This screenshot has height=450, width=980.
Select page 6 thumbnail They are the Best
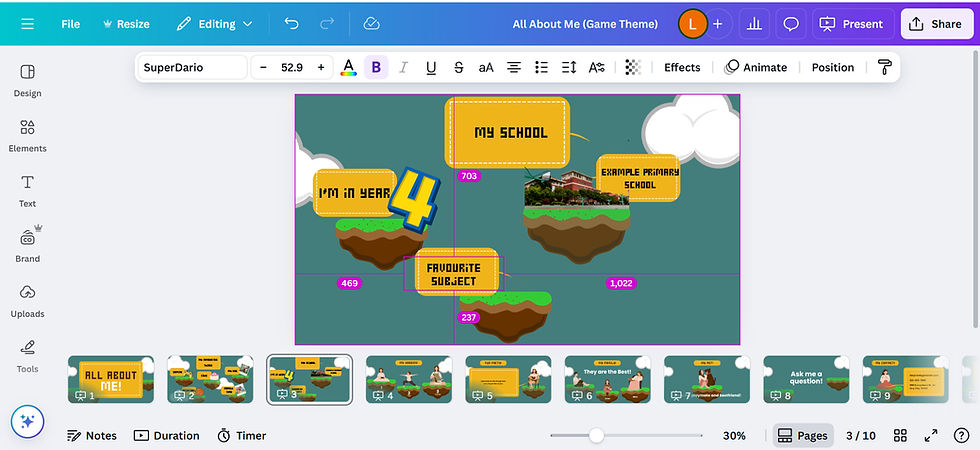pyautogui.click(x=608, y=379)
